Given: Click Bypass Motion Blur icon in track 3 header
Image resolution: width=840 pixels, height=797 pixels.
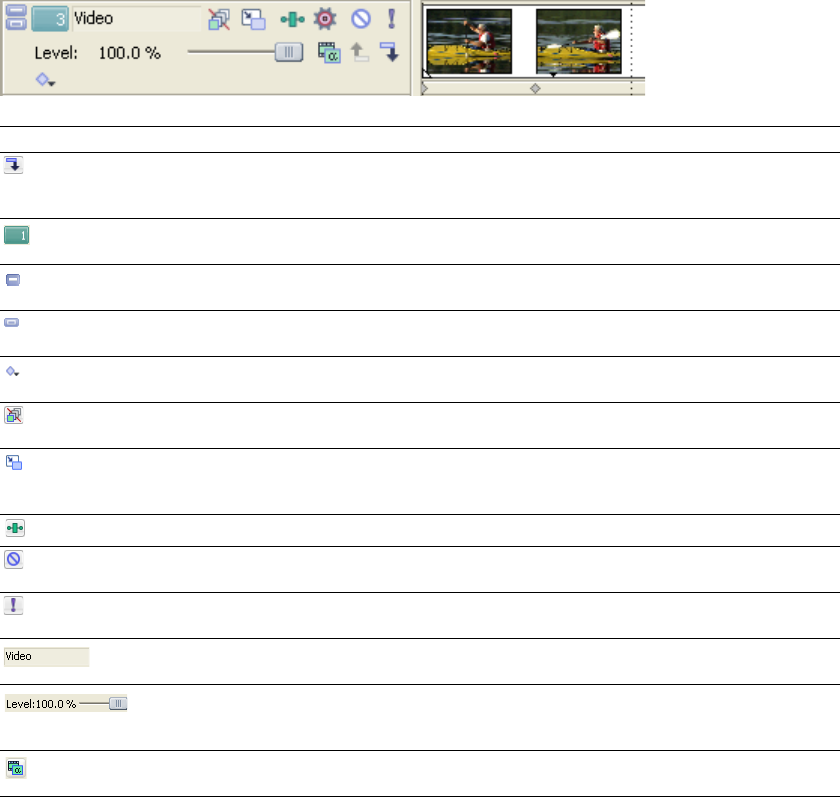Looking at the screenshot, I should pyautogui.click(x=219, y=19).
